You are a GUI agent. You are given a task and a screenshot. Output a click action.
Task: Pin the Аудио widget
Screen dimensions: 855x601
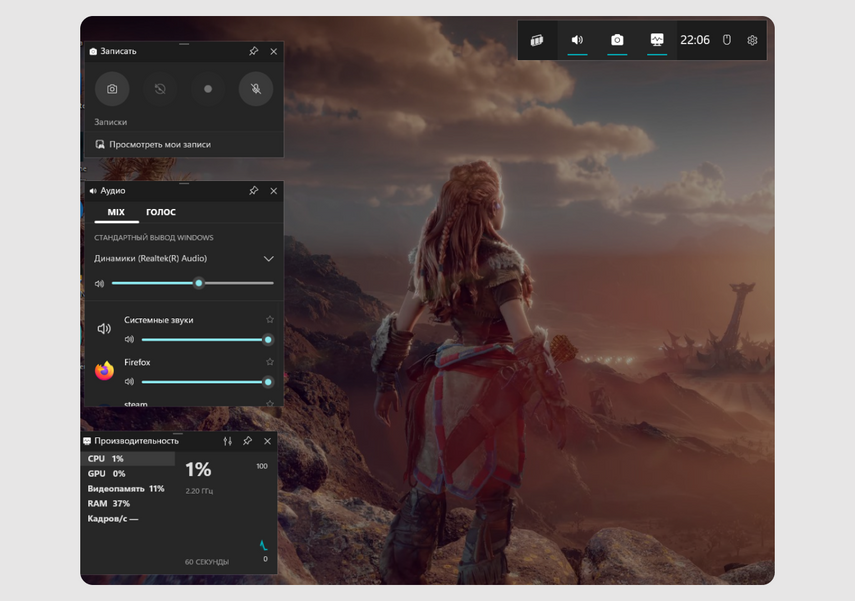click(x=254, y=191)
